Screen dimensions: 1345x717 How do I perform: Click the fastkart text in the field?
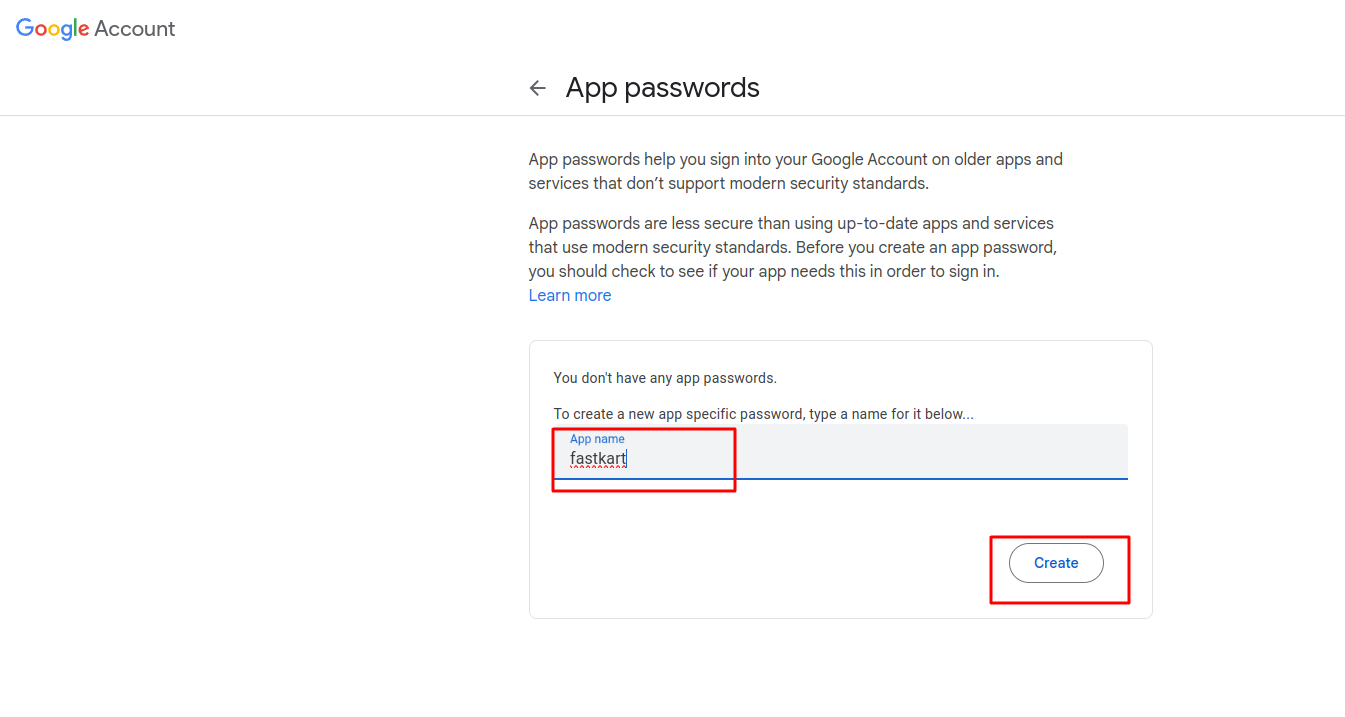coord(598,459)
